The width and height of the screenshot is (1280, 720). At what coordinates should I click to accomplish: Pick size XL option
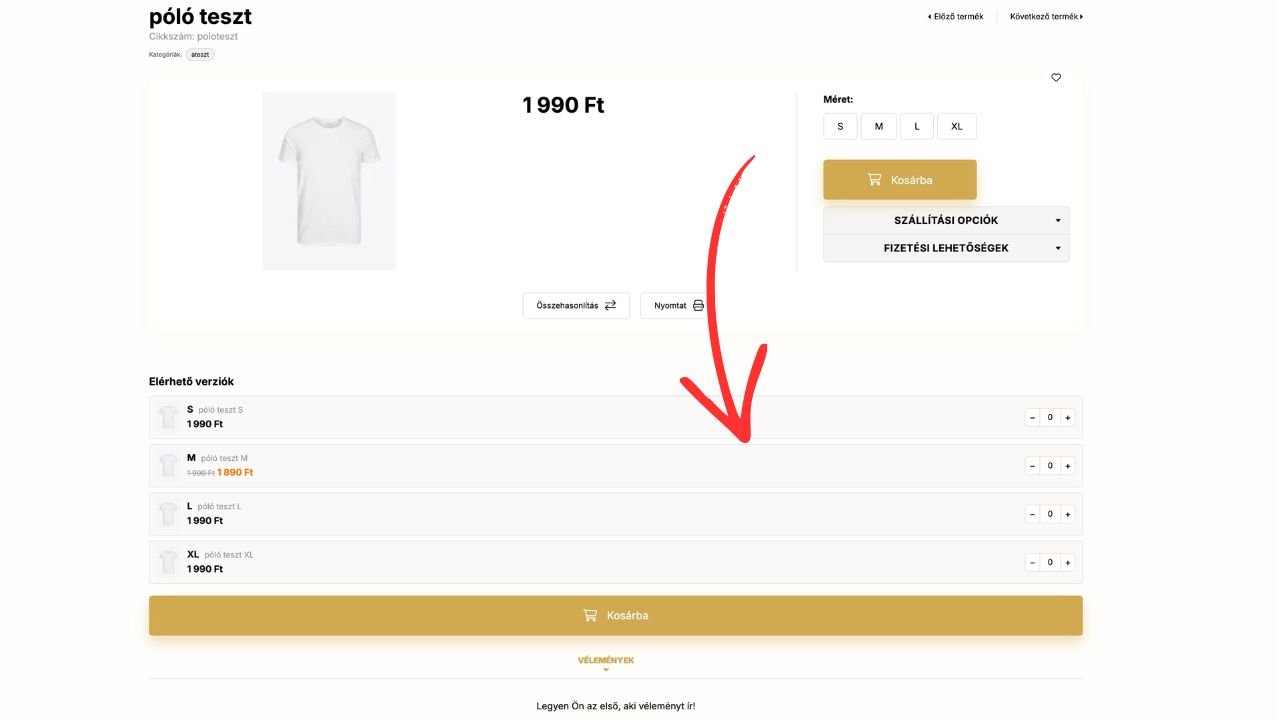tap(957, 126)
